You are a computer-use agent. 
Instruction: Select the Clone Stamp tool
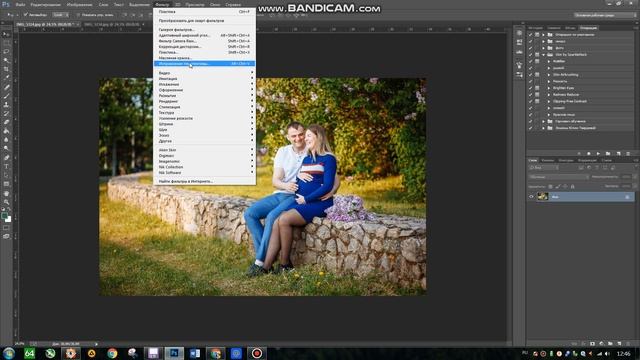tap(6, 104)
